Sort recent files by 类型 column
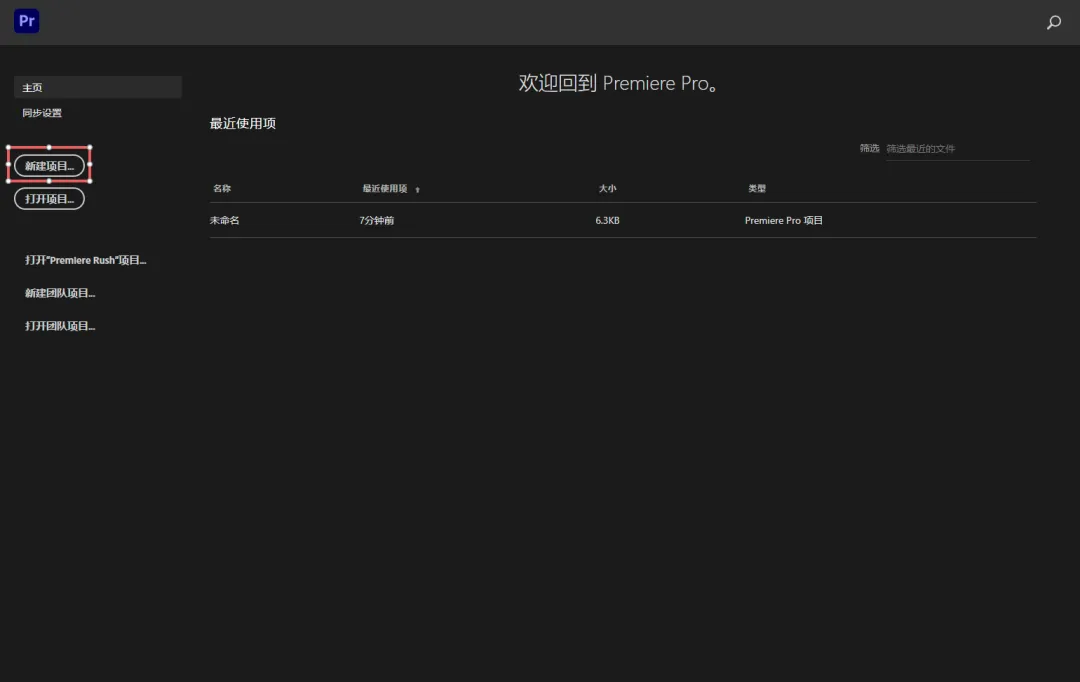1080x682 pixels. pyautogui.click(x=757, y=189)
